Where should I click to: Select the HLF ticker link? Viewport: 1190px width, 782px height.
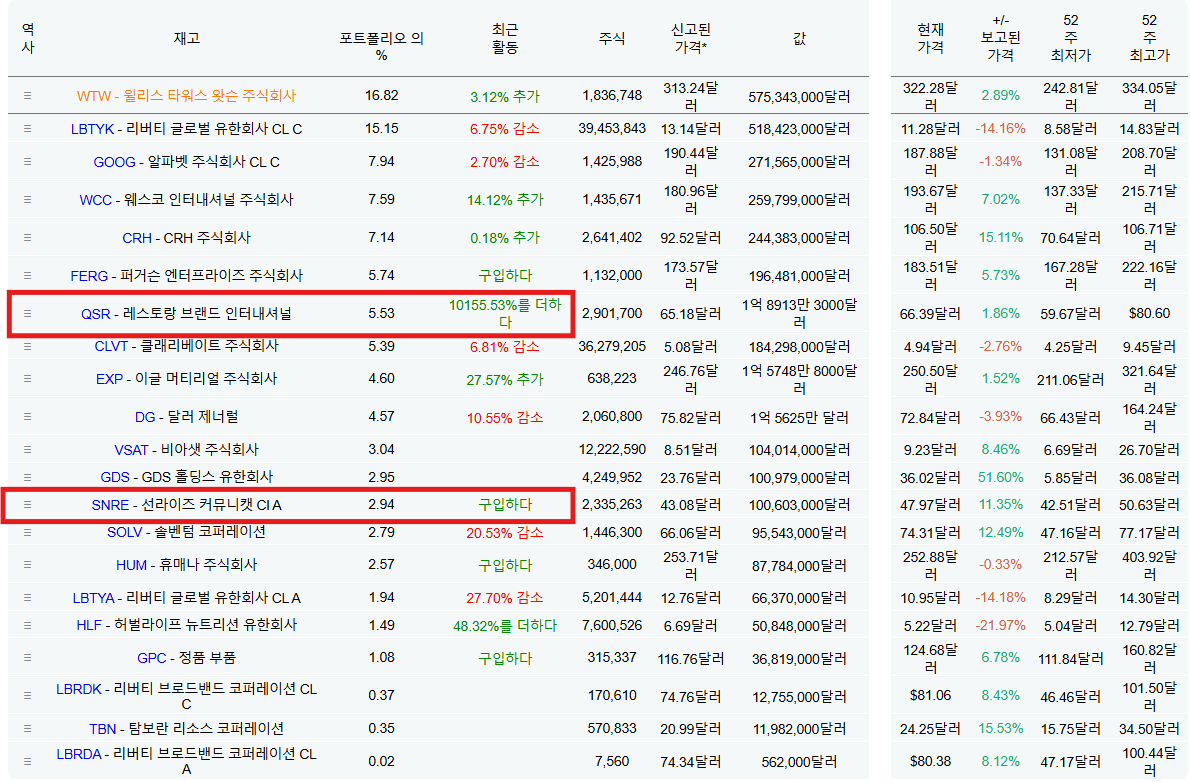[89, 625]
